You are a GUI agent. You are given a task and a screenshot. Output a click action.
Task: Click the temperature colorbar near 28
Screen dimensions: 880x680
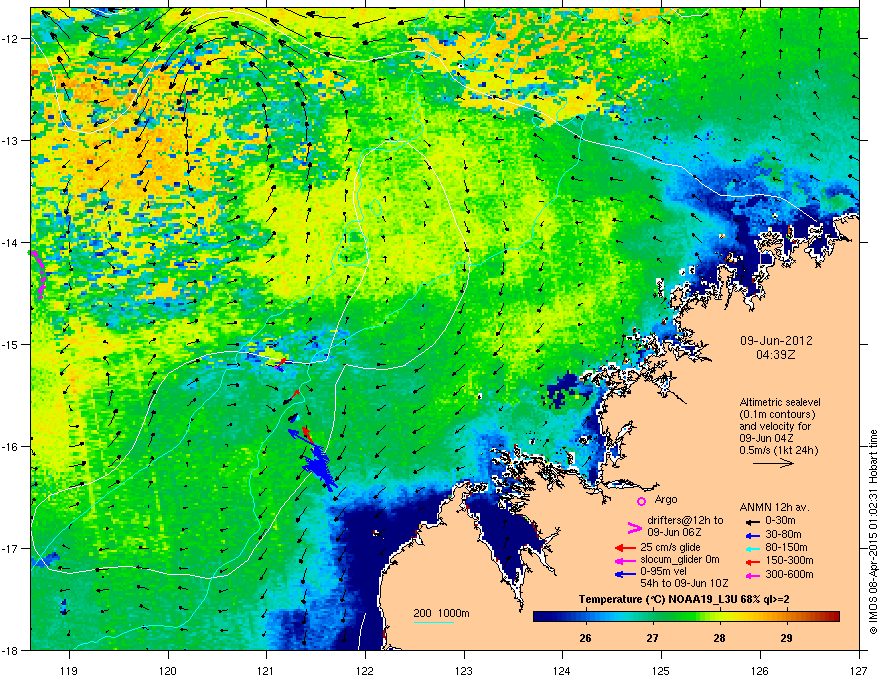[719, 617]
